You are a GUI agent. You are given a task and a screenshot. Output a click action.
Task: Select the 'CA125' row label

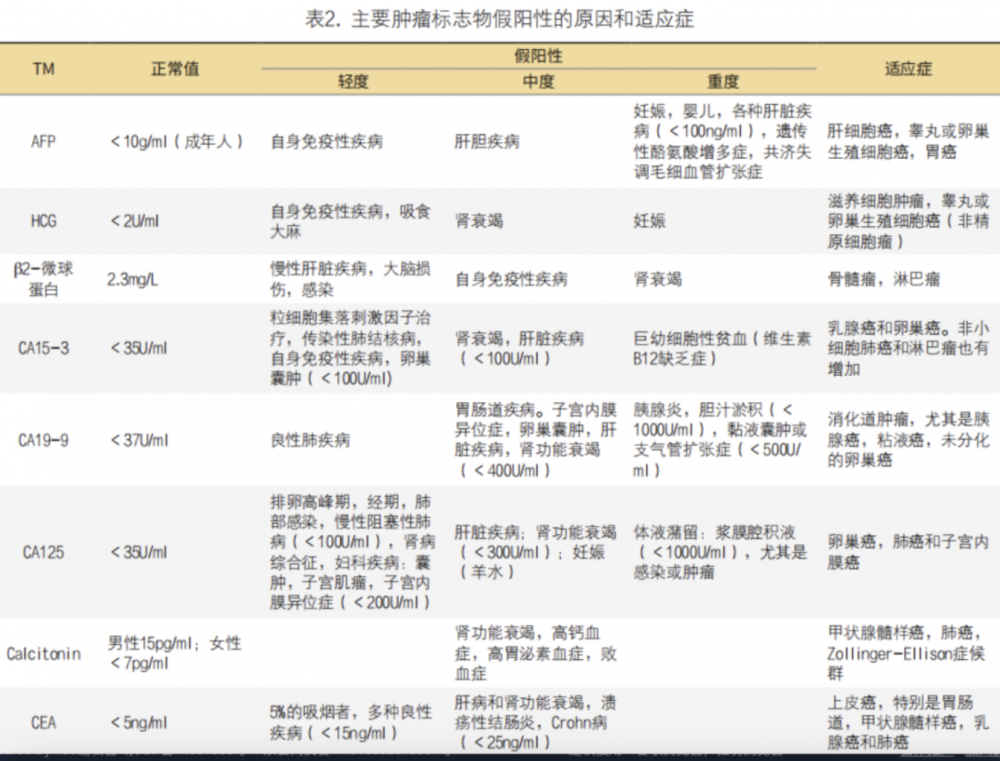[x=43, y=552]
